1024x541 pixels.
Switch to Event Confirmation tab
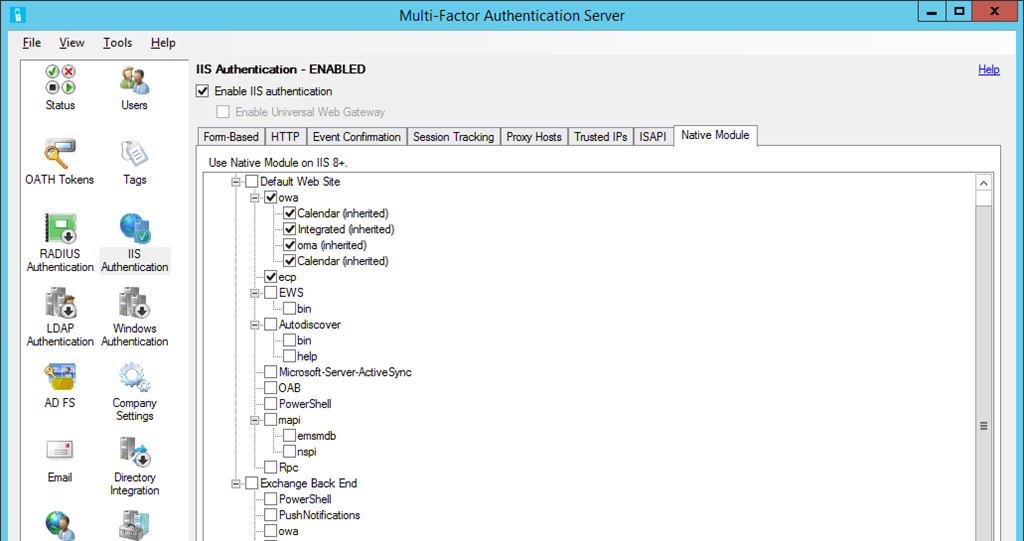357,137
